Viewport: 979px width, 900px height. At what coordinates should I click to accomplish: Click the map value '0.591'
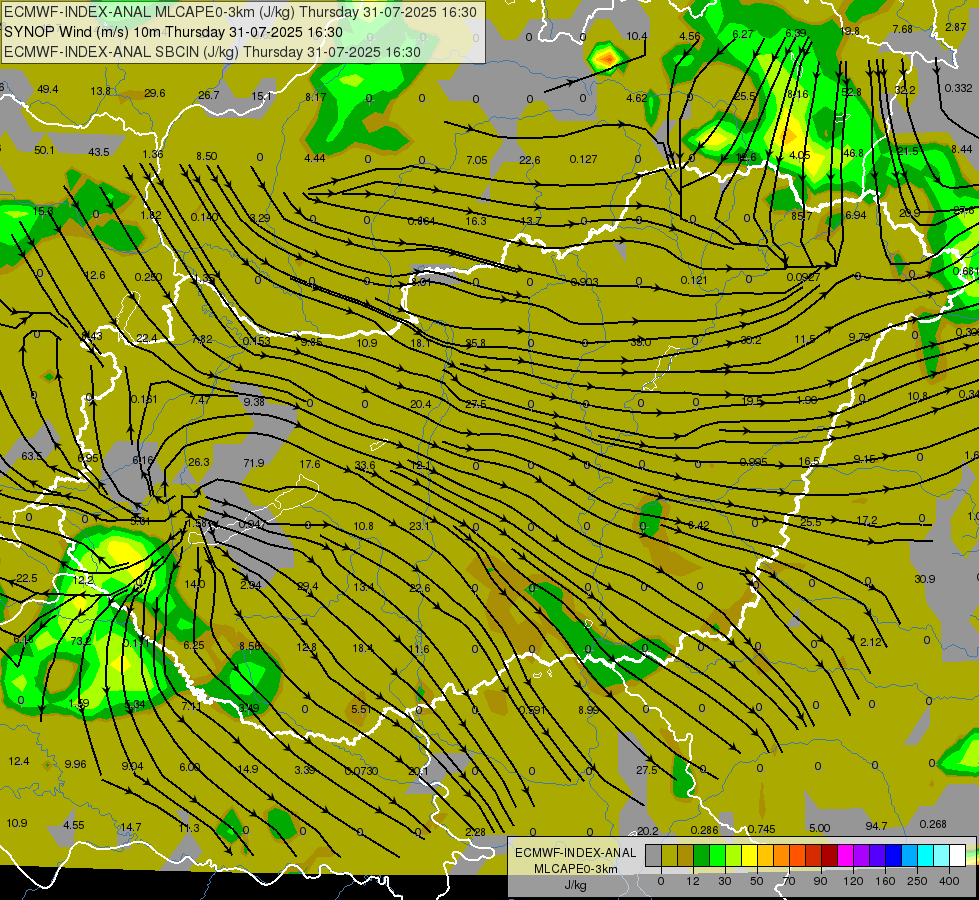[532, 710]
